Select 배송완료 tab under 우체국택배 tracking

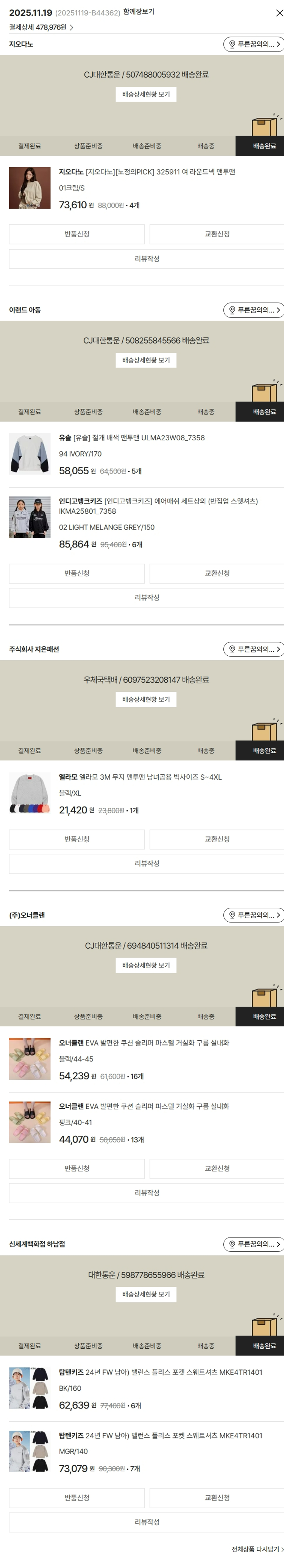[x=264, y=750]
